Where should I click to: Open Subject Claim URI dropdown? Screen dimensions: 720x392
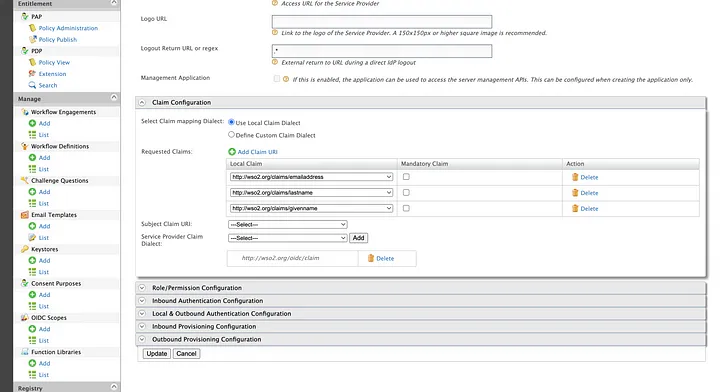pyautogui.click(x=287, y=224)
